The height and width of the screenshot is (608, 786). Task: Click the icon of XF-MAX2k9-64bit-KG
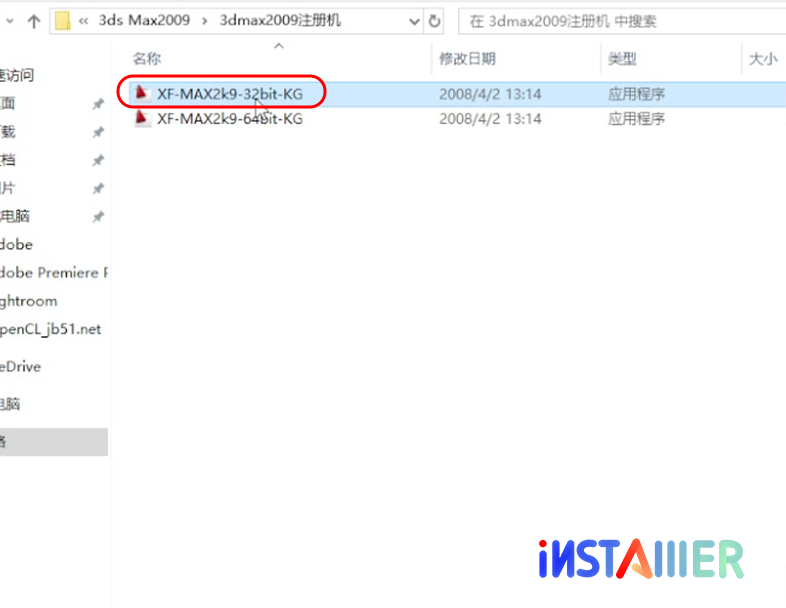[142, 118]
